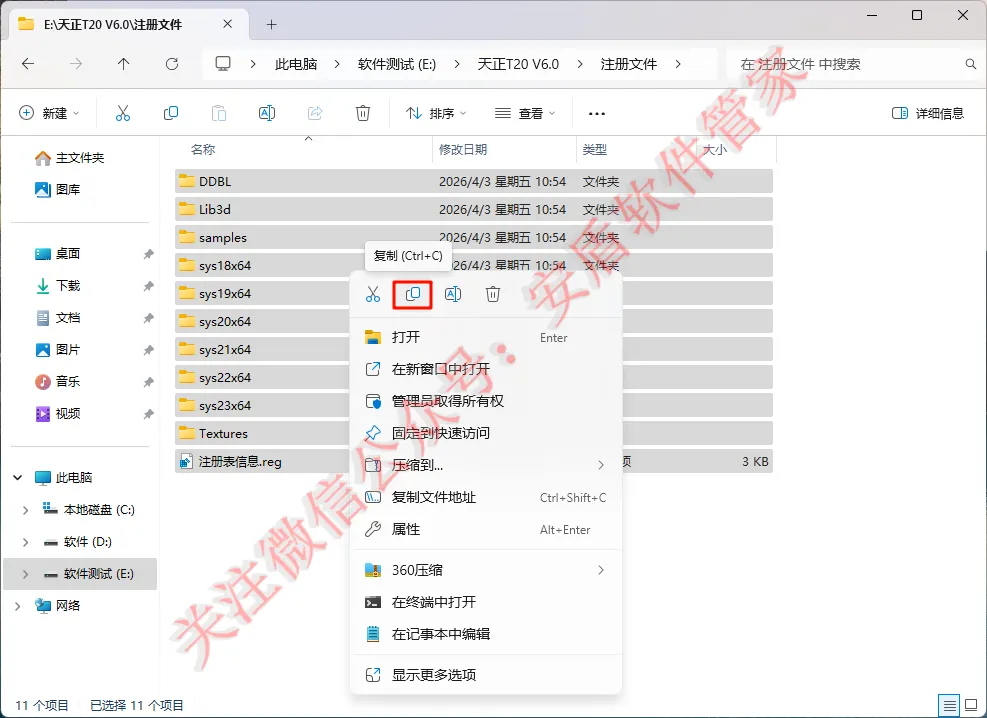987x718 pixels.
Task: Refresh the current folder
Action: point(172,64)
